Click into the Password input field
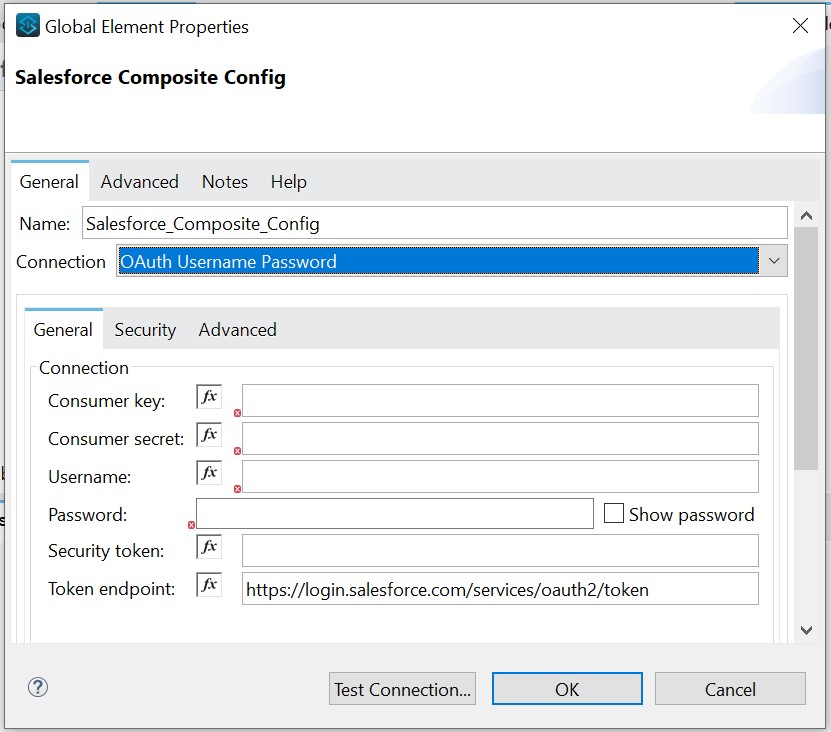 395,513
